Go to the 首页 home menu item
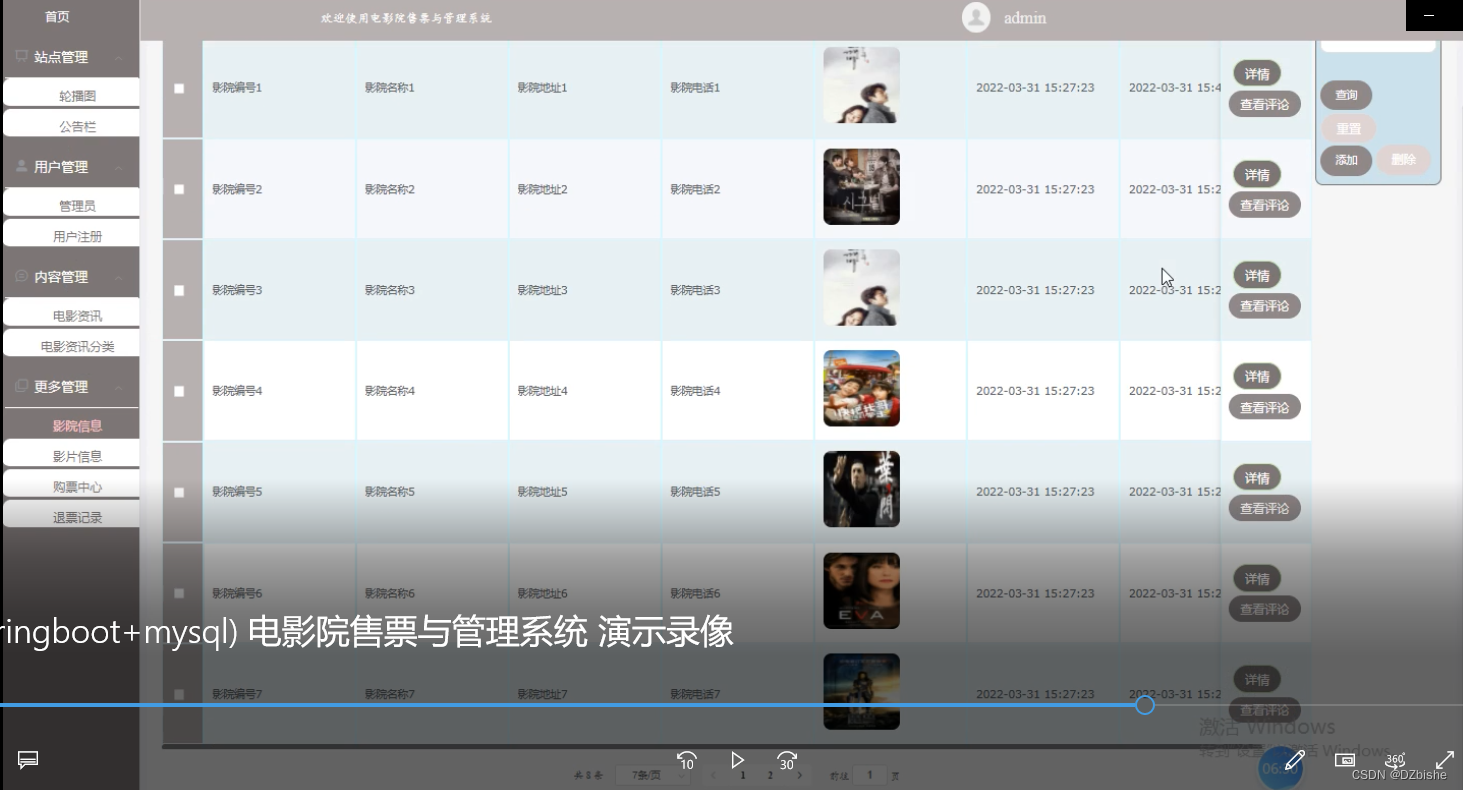 point(58,17)
